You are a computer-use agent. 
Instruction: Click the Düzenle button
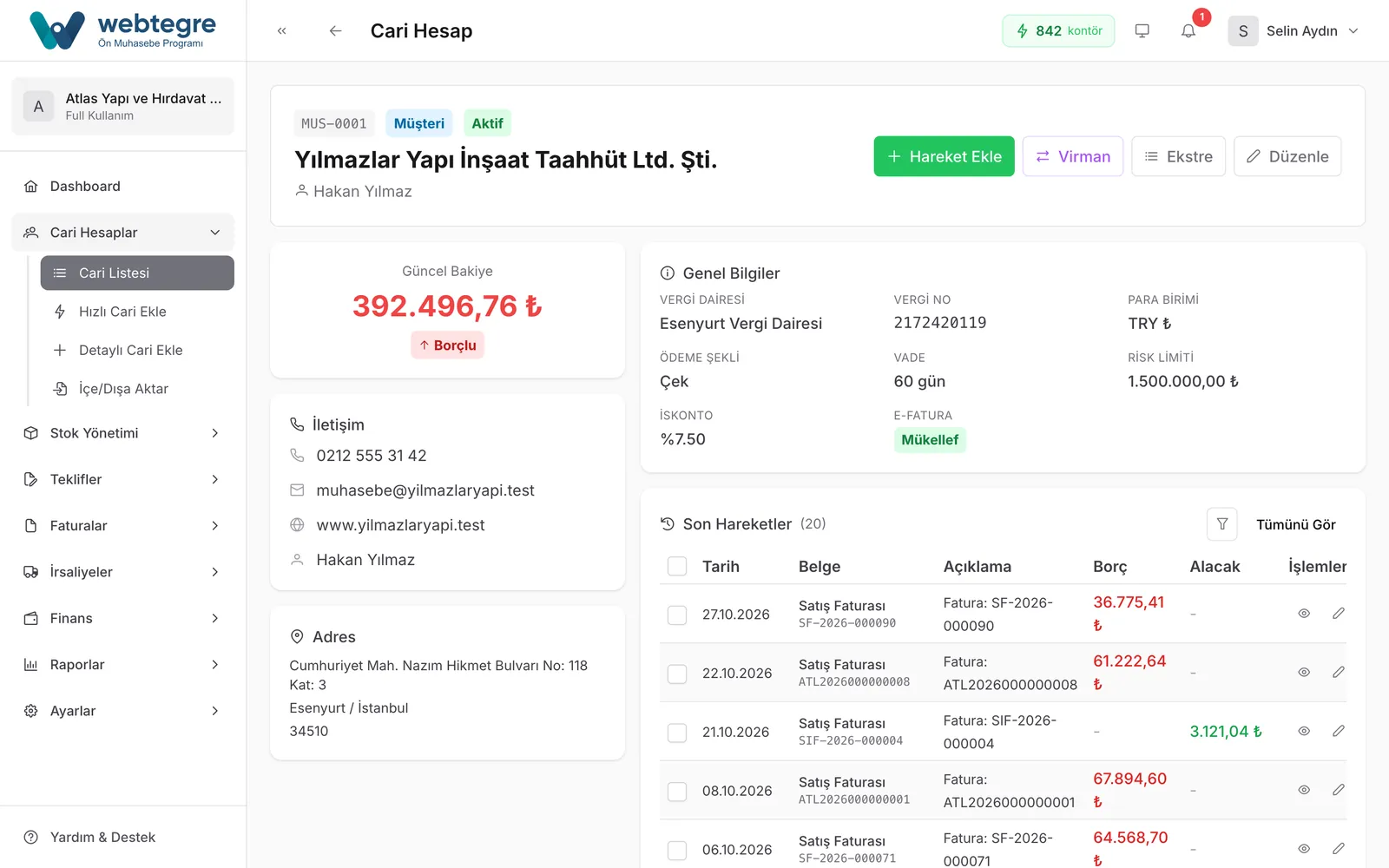[x=1287, y=156]
